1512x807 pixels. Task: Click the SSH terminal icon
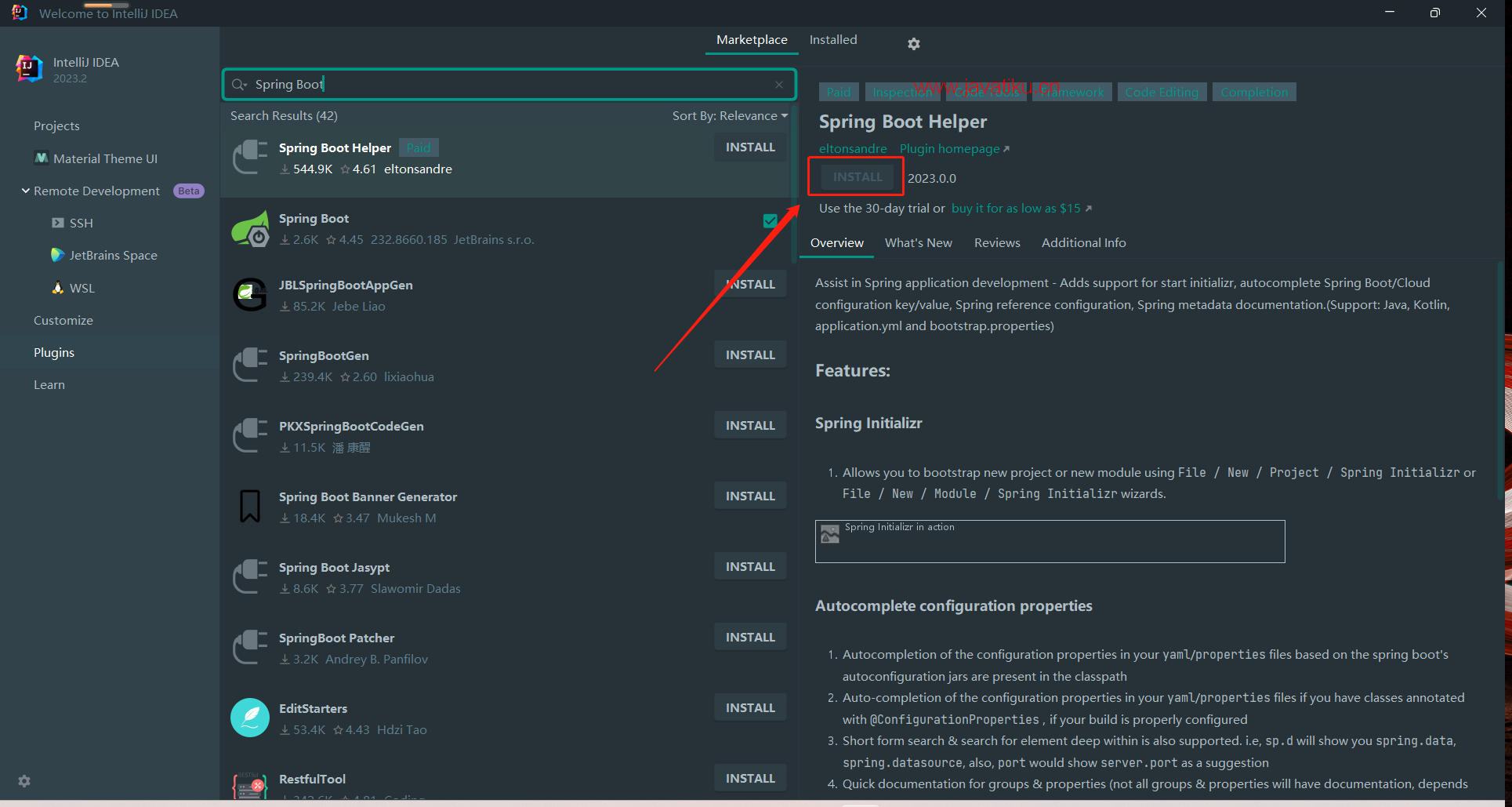pyautogui.click(x=58, y=223)
